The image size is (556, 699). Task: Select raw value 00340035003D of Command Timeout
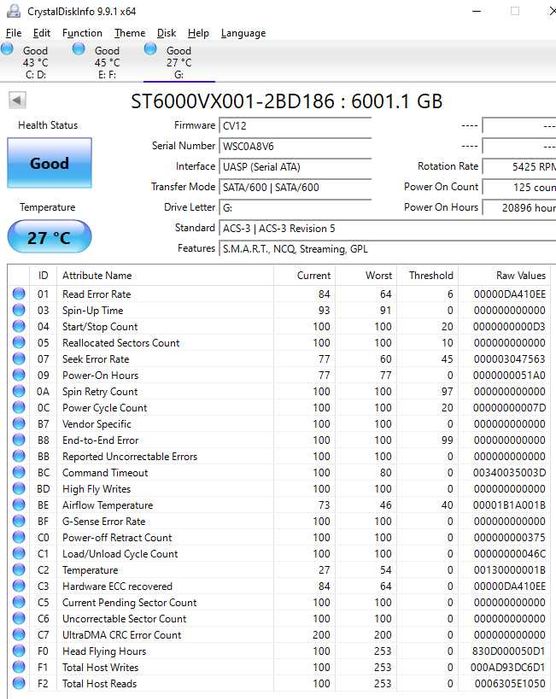[509, 473]
